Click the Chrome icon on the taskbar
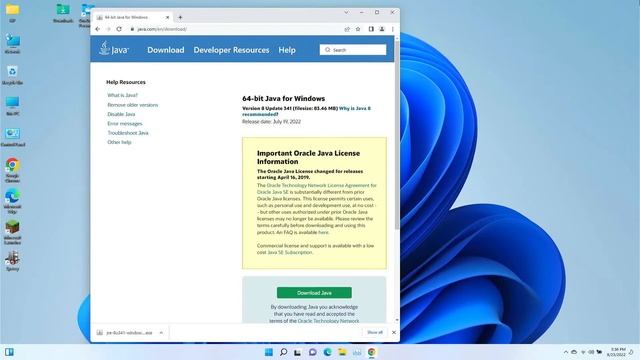 coord(371,352)
